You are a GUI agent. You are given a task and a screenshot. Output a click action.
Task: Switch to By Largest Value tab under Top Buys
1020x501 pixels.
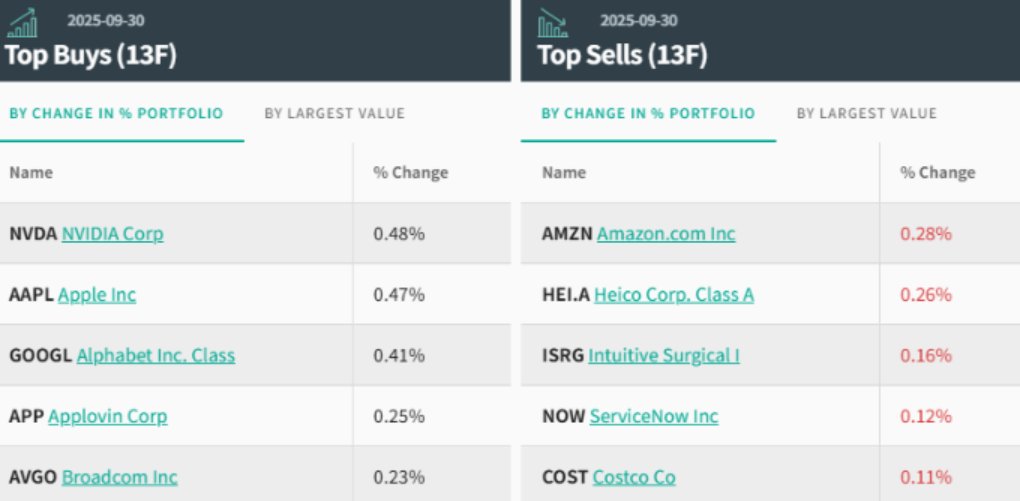pyautogui.click(x=334, y=113)
